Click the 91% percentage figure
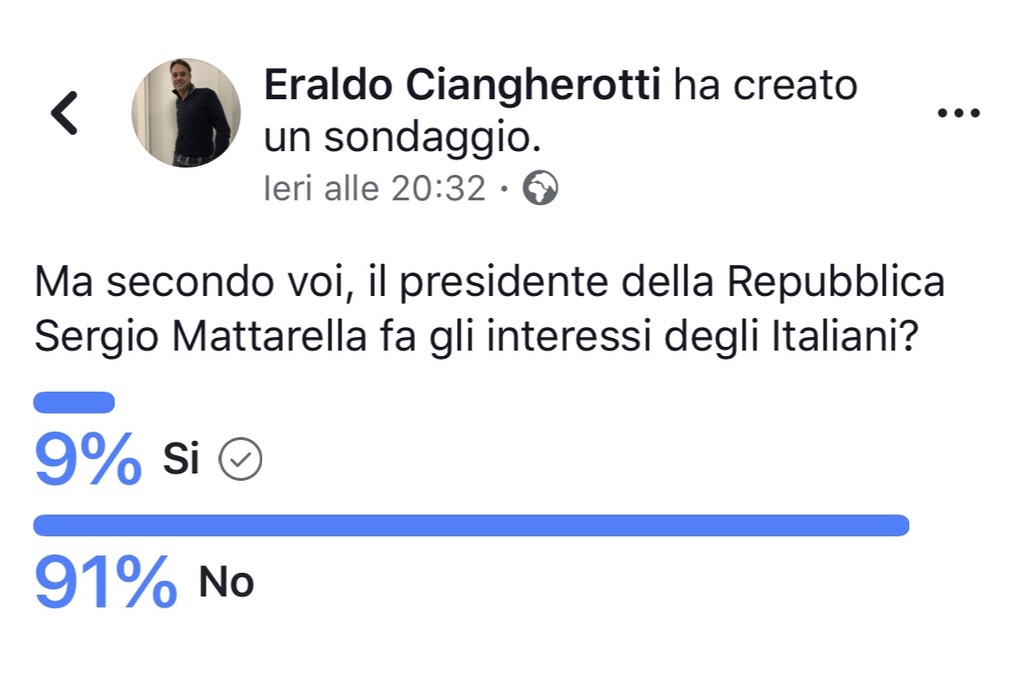1024x683 pixels. (x=105, y=584)
